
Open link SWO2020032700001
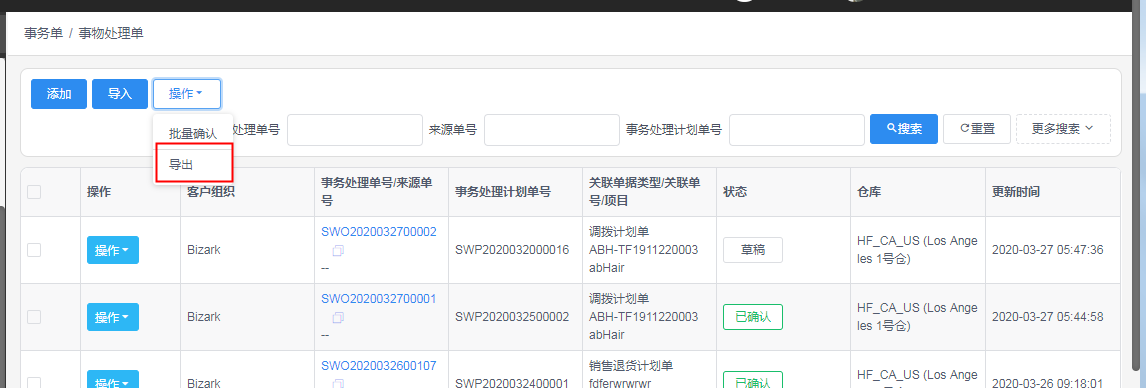379,299
